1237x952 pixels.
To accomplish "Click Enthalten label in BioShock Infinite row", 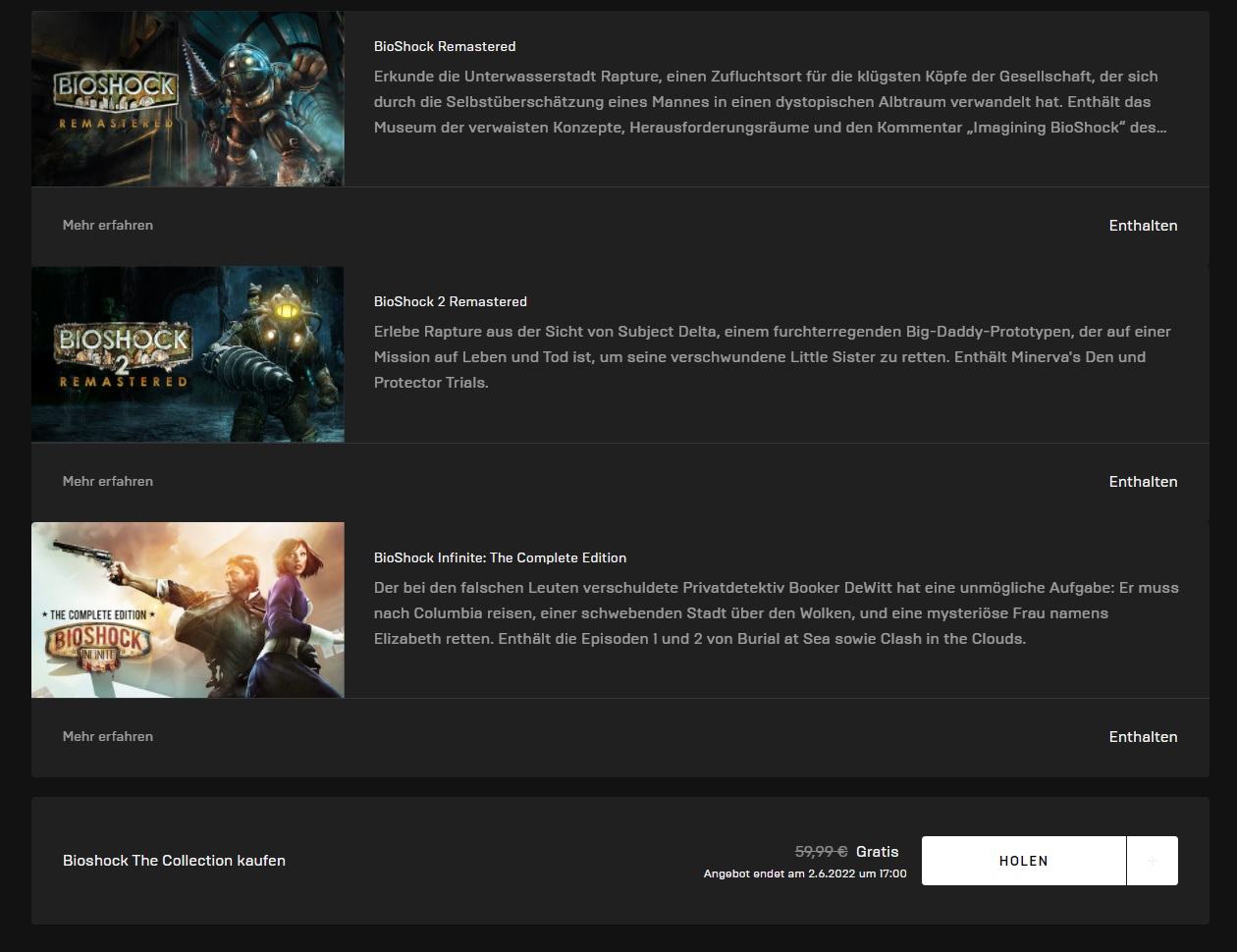I will (x=1143, y=736).
